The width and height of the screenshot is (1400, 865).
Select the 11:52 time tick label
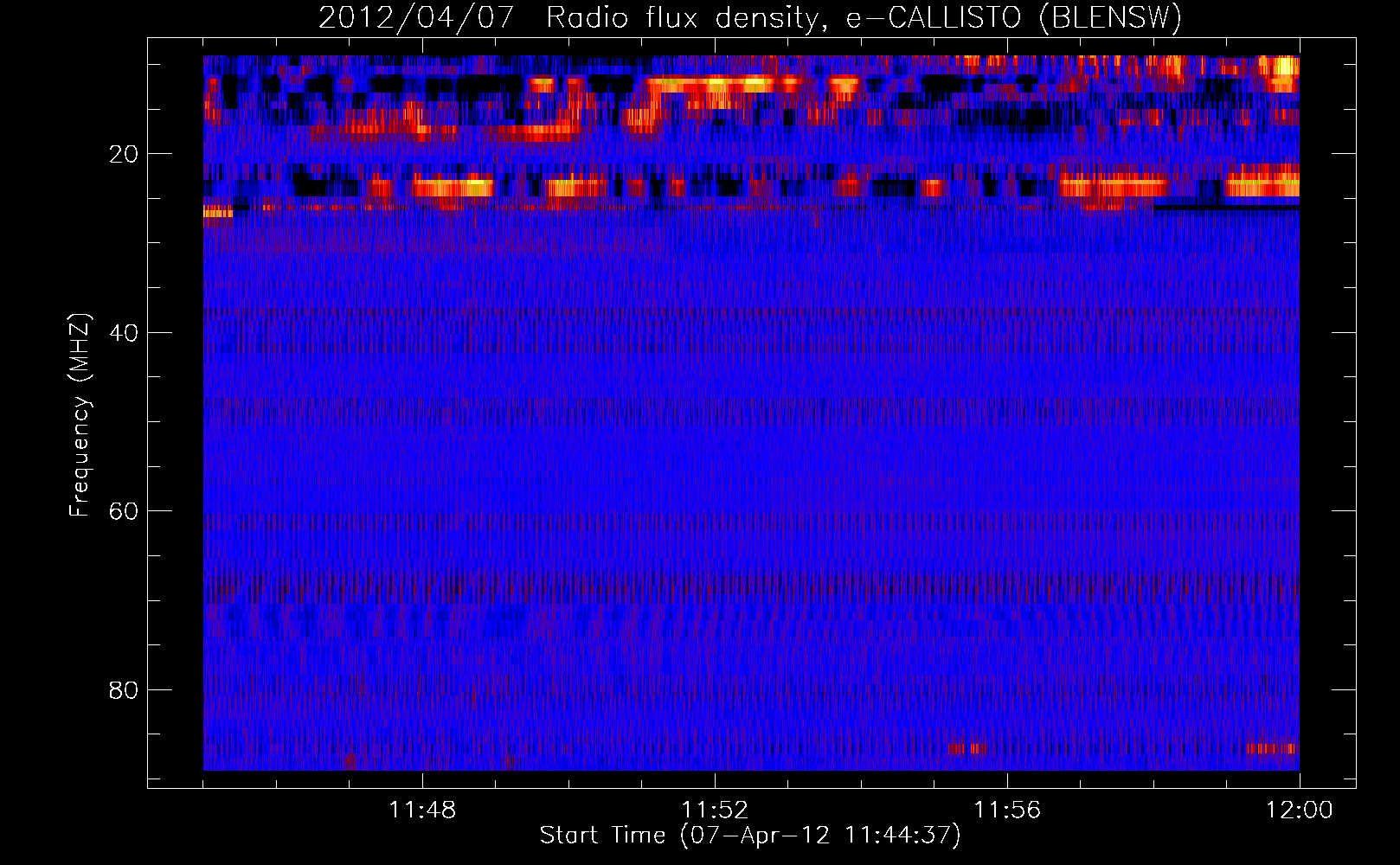click(x=715, y=810)
